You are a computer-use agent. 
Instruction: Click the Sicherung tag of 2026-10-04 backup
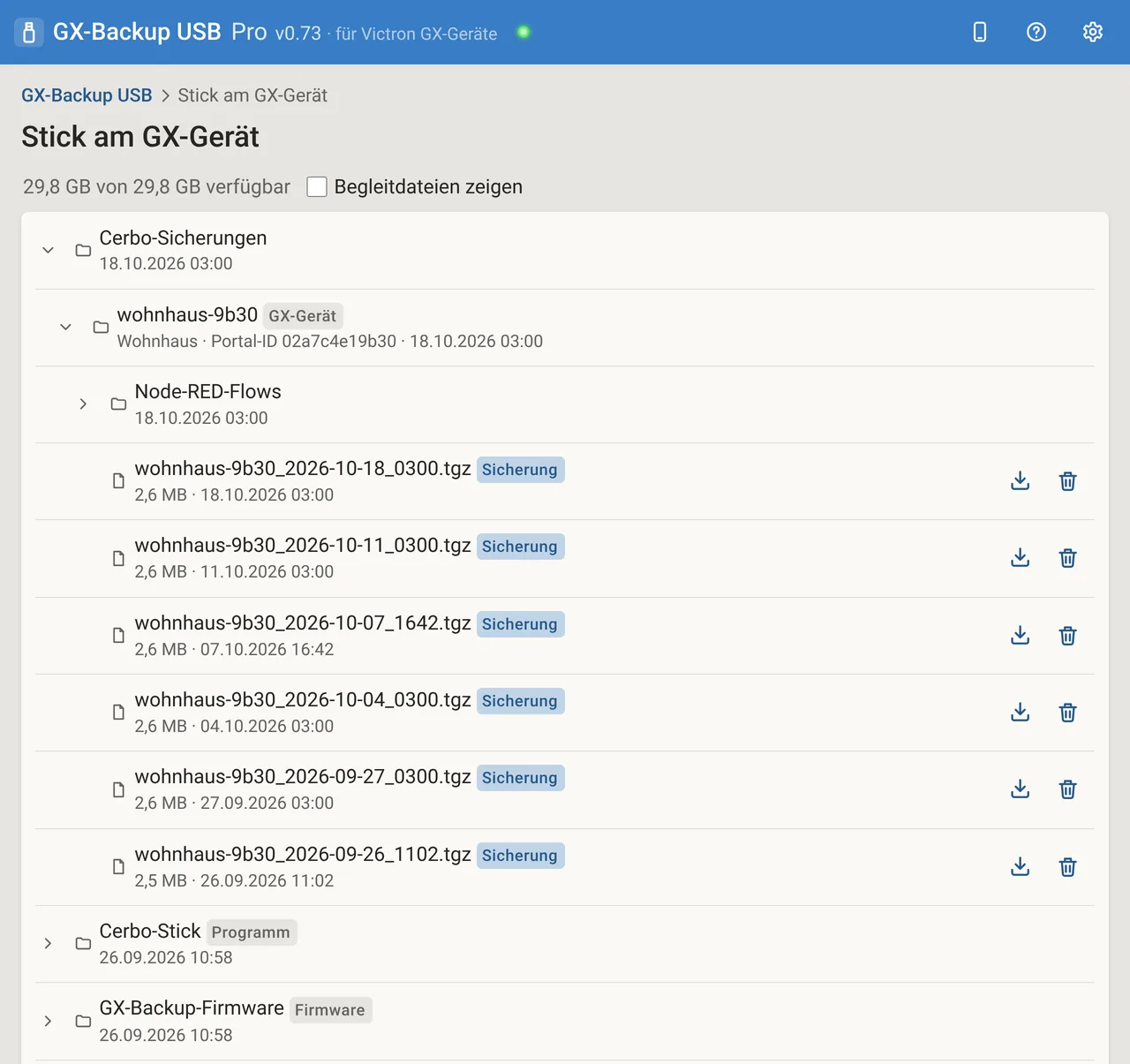[520, 701]
